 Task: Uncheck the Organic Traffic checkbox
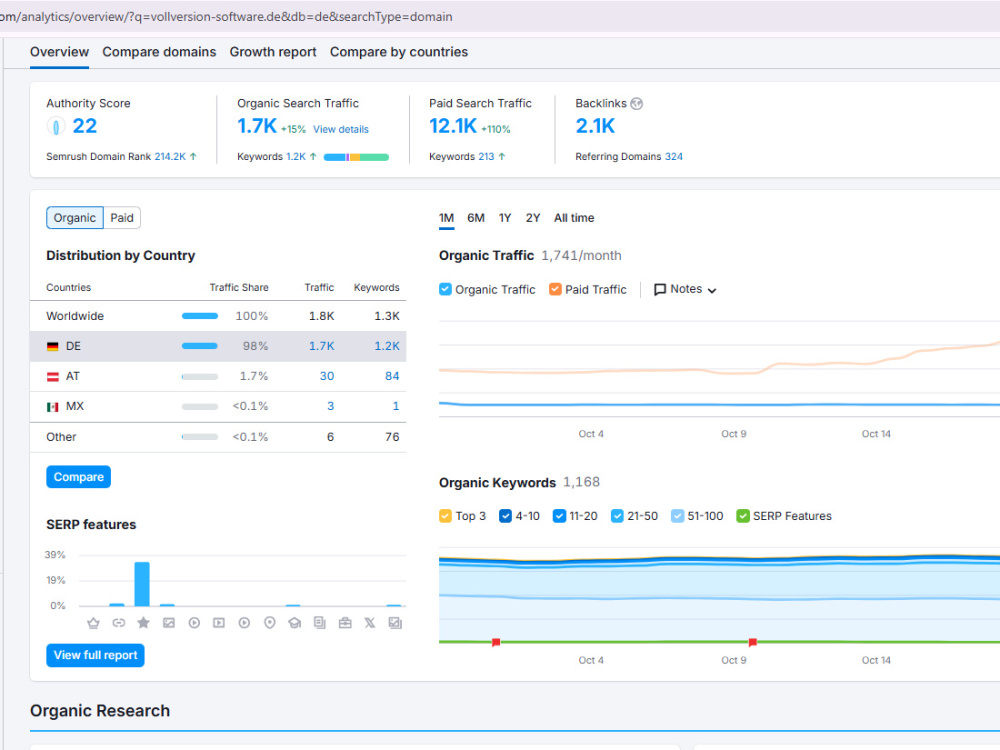[x=445, y=290]
